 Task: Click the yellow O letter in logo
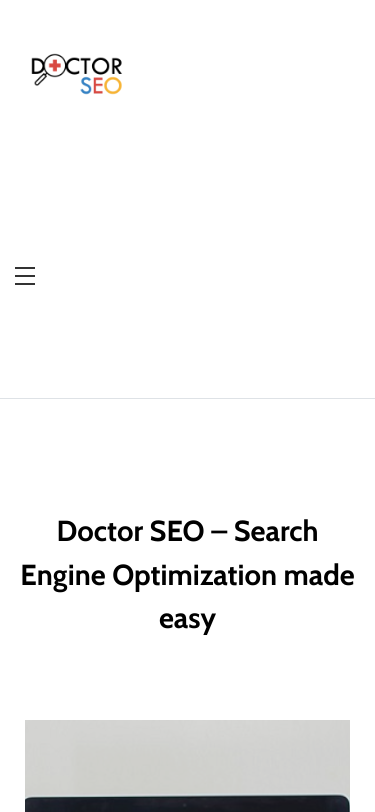(112, 85)
